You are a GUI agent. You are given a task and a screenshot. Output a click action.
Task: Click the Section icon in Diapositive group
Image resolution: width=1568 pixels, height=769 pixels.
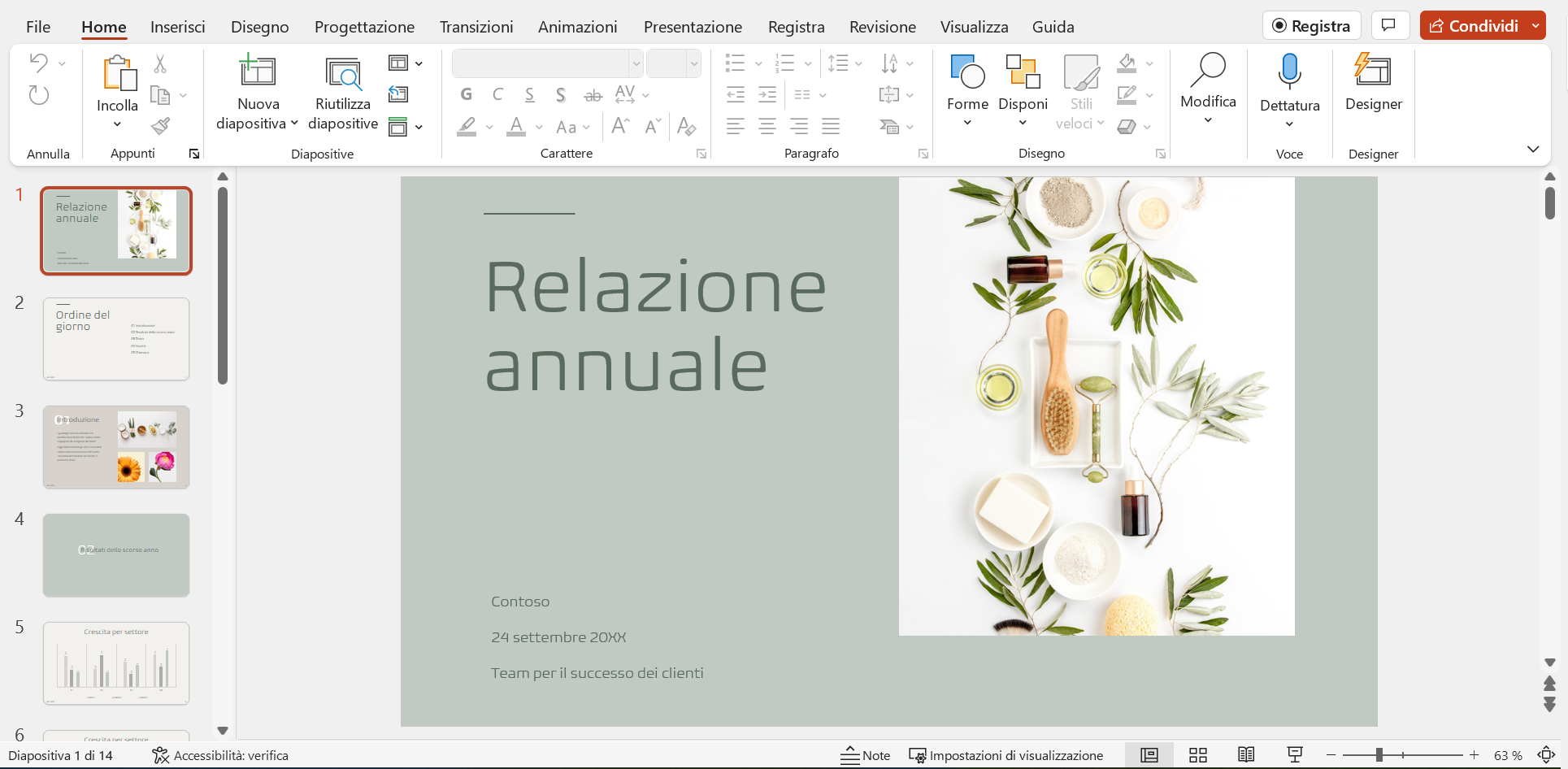pos(397,127)
